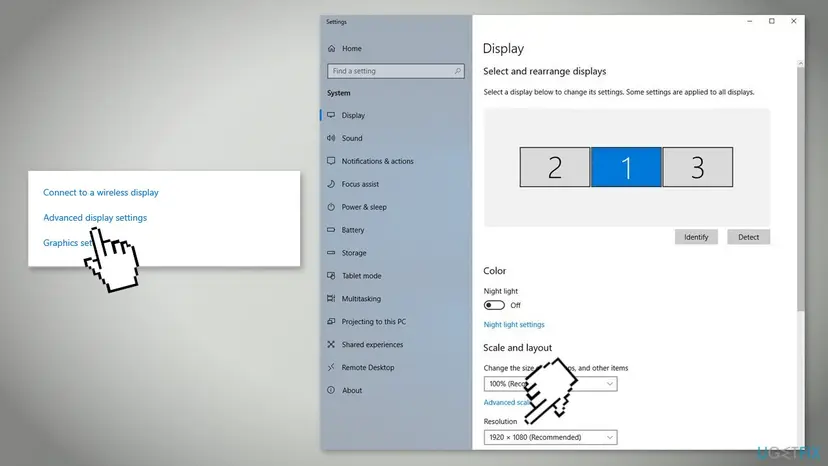Click the Shared experiences icon
Image resolution: width=828 pixels, height=466 pixels.
pyautogui.click(x=331, y=344)
